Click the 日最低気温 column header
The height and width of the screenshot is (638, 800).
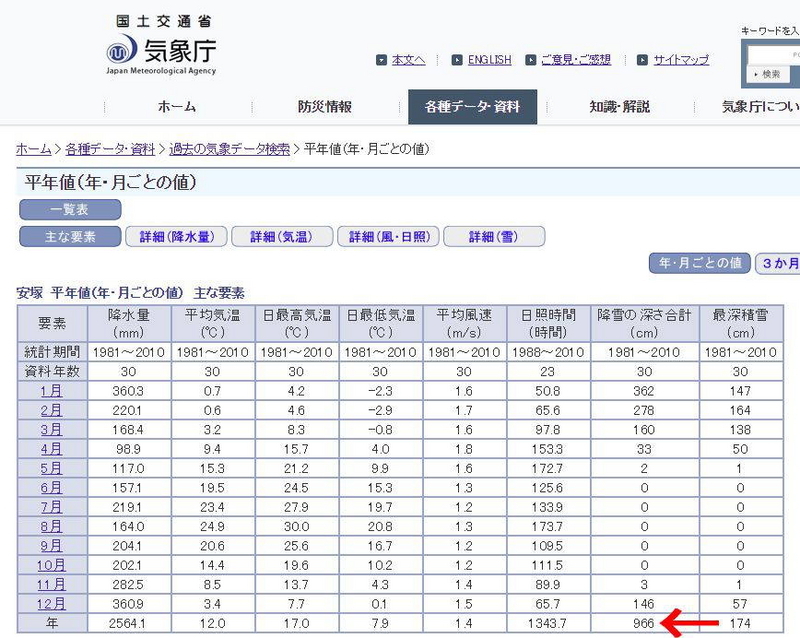click(x=381, y=324)
